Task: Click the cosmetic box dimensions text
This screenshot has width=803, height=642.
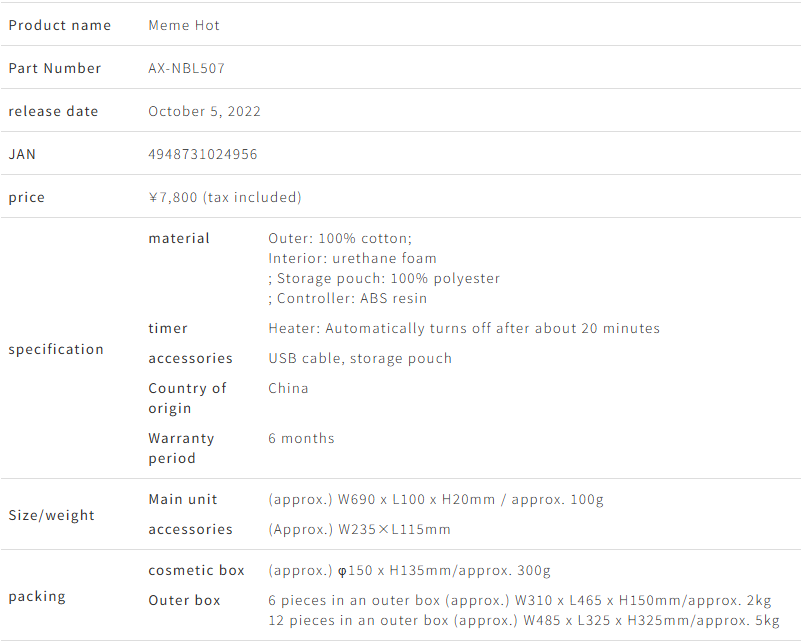Action: click(x=409, y=570)
